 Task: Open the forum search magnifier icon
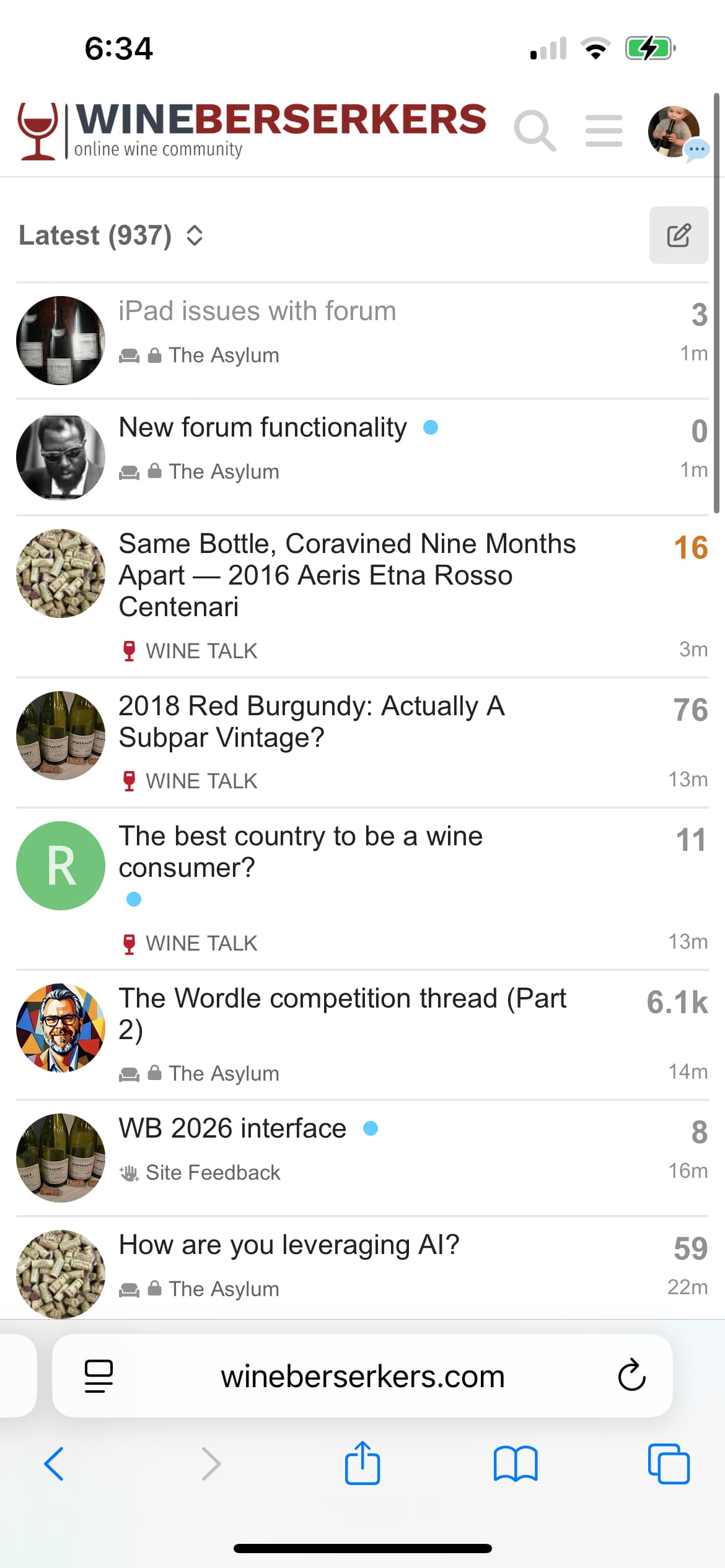tap(534, 131)
